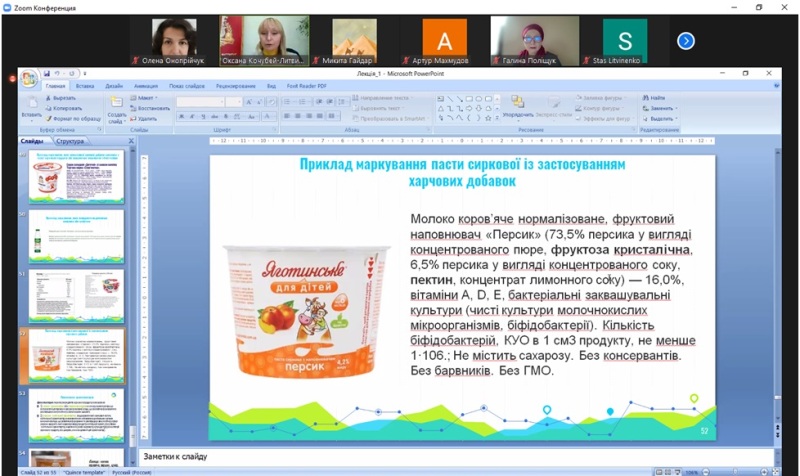Select the rectangle shape in shapes gallery
The height and width of the screenshot is (476, 800).
pos(469,99)
